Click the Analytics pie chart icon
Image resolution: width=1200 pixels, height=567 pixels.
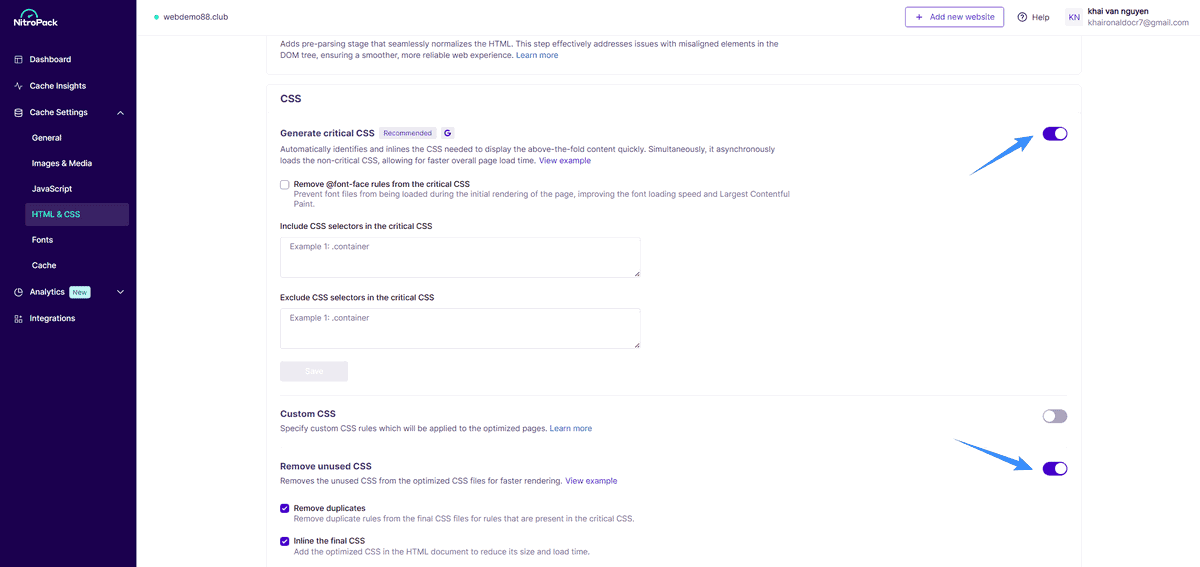[x=19, y=292]
